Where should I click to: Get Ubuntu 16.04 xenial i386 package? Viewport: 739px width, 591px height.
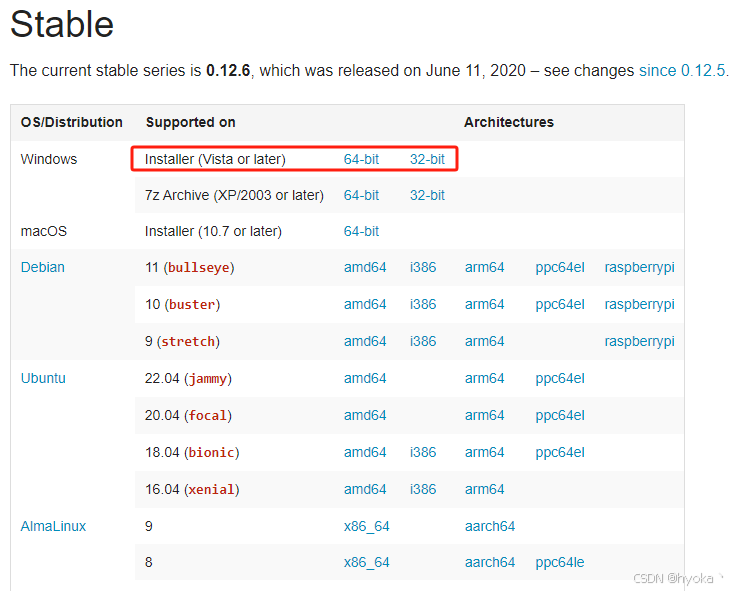423,489
